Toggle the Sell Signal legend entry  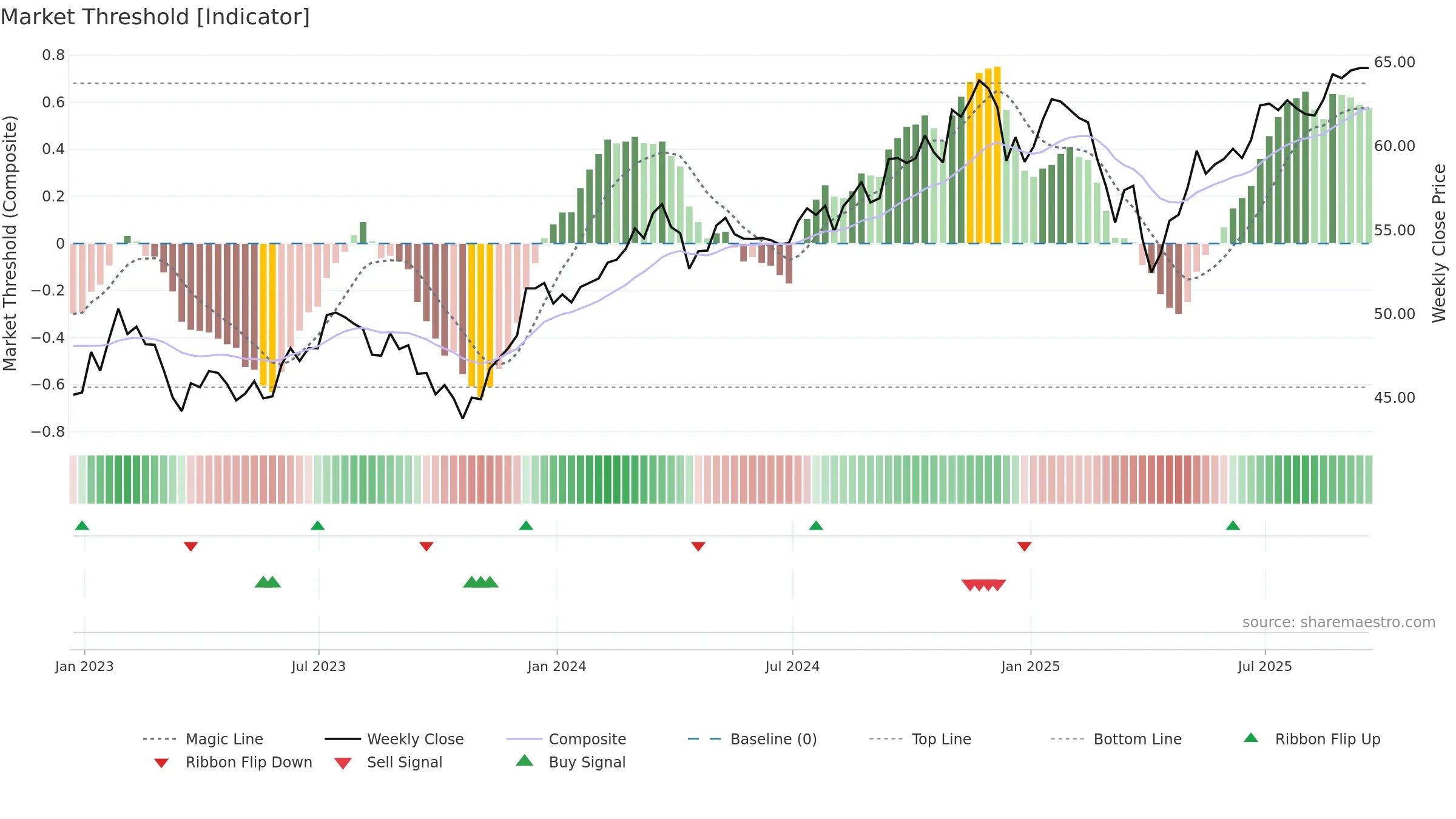click(388, 762)
